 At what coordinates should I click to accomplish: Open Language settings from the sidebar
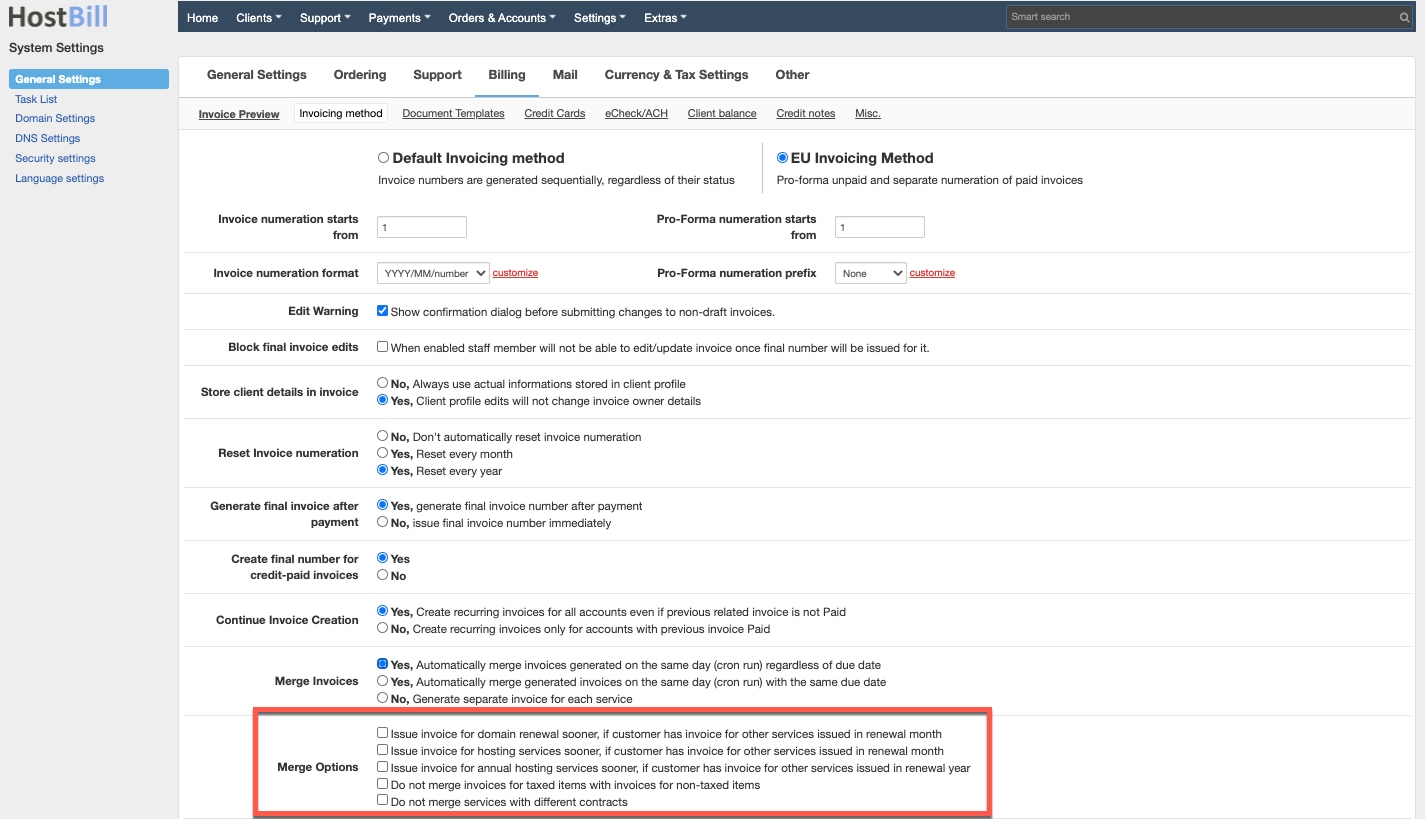59,177
